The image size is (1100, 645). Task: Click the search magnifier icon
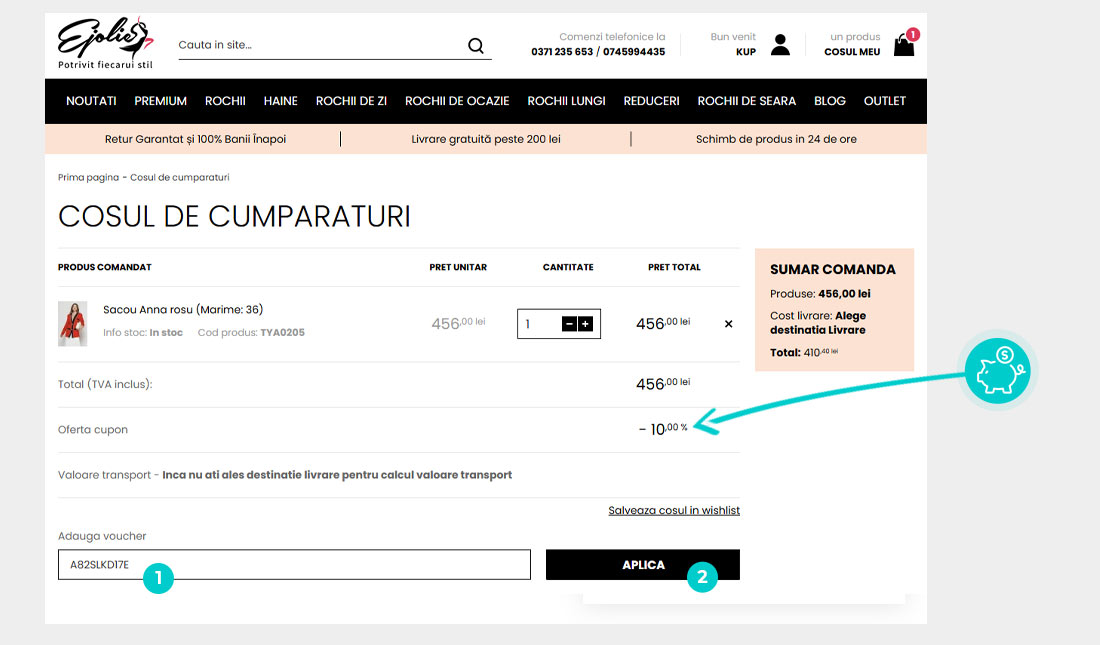click(x=475, y=45)
